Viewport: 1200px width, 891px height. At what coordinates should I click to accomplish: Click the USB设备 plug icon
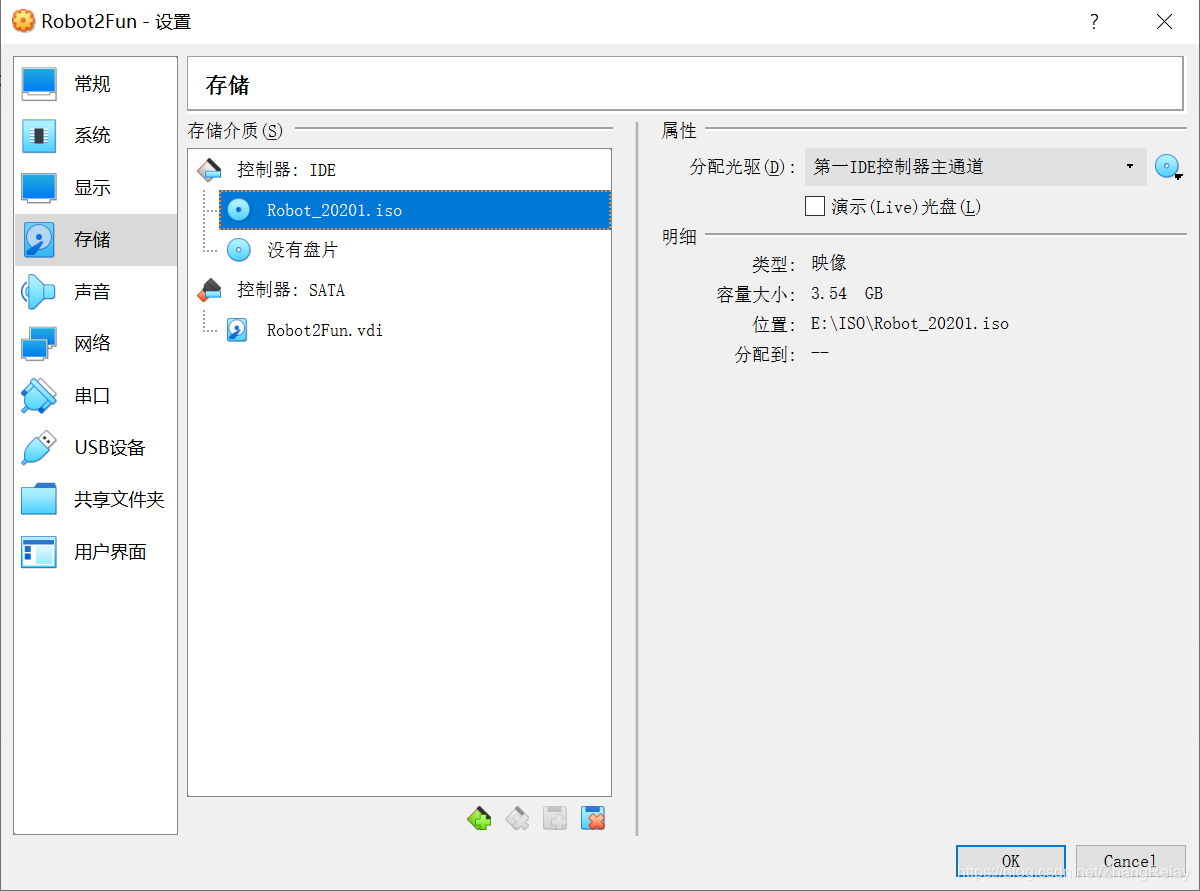[x=39, y=447]
